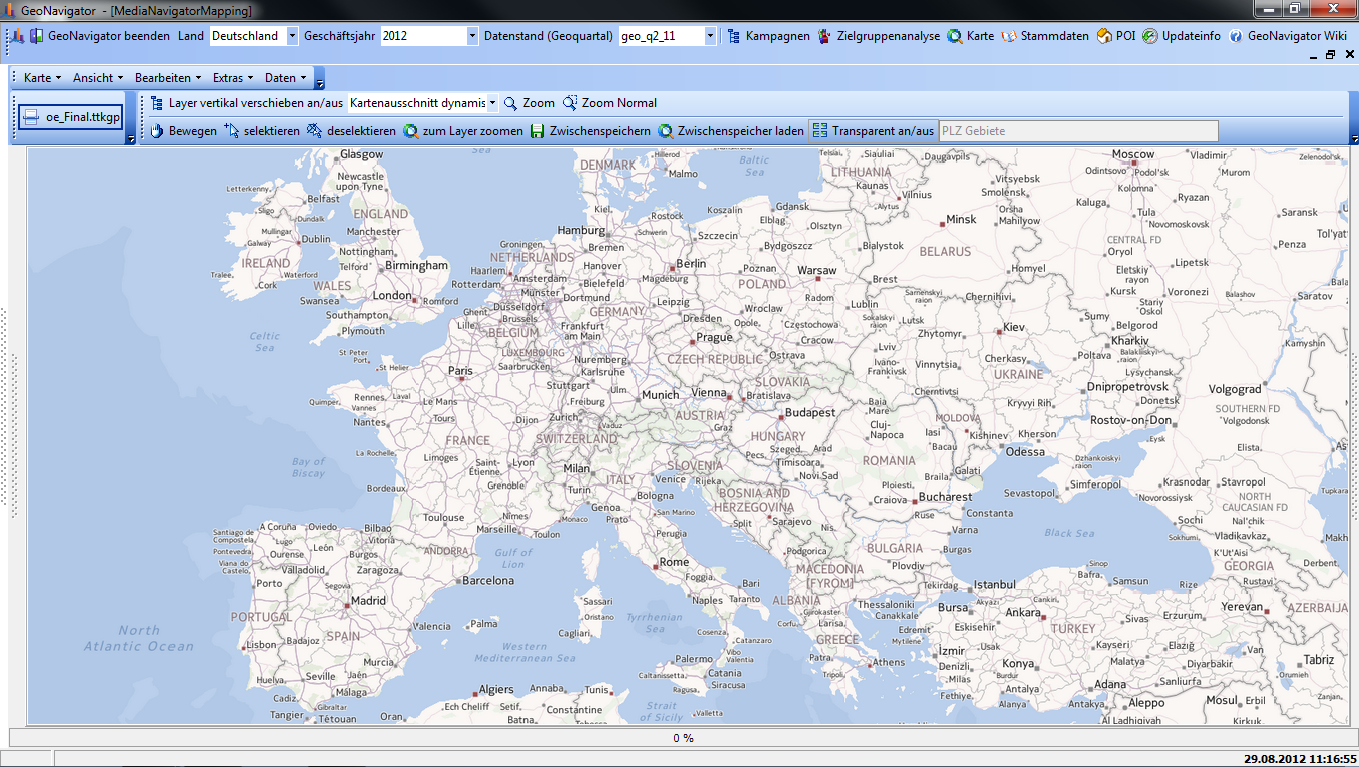Click Zwischenspeichern save icon
This screenshot has height=767, width=1359.
(x=538, y=131)
